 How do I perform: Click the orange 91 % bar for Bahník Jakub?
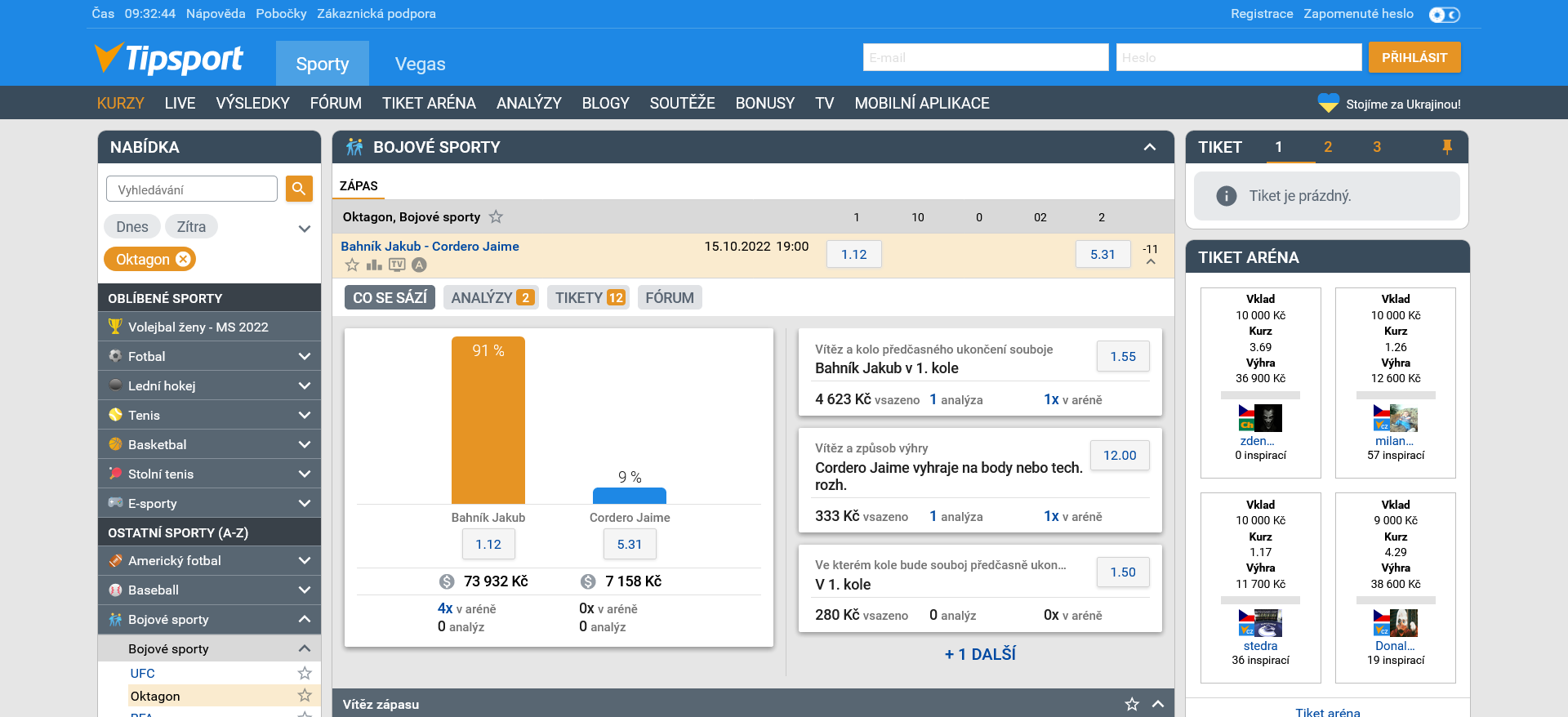[488, 421]
